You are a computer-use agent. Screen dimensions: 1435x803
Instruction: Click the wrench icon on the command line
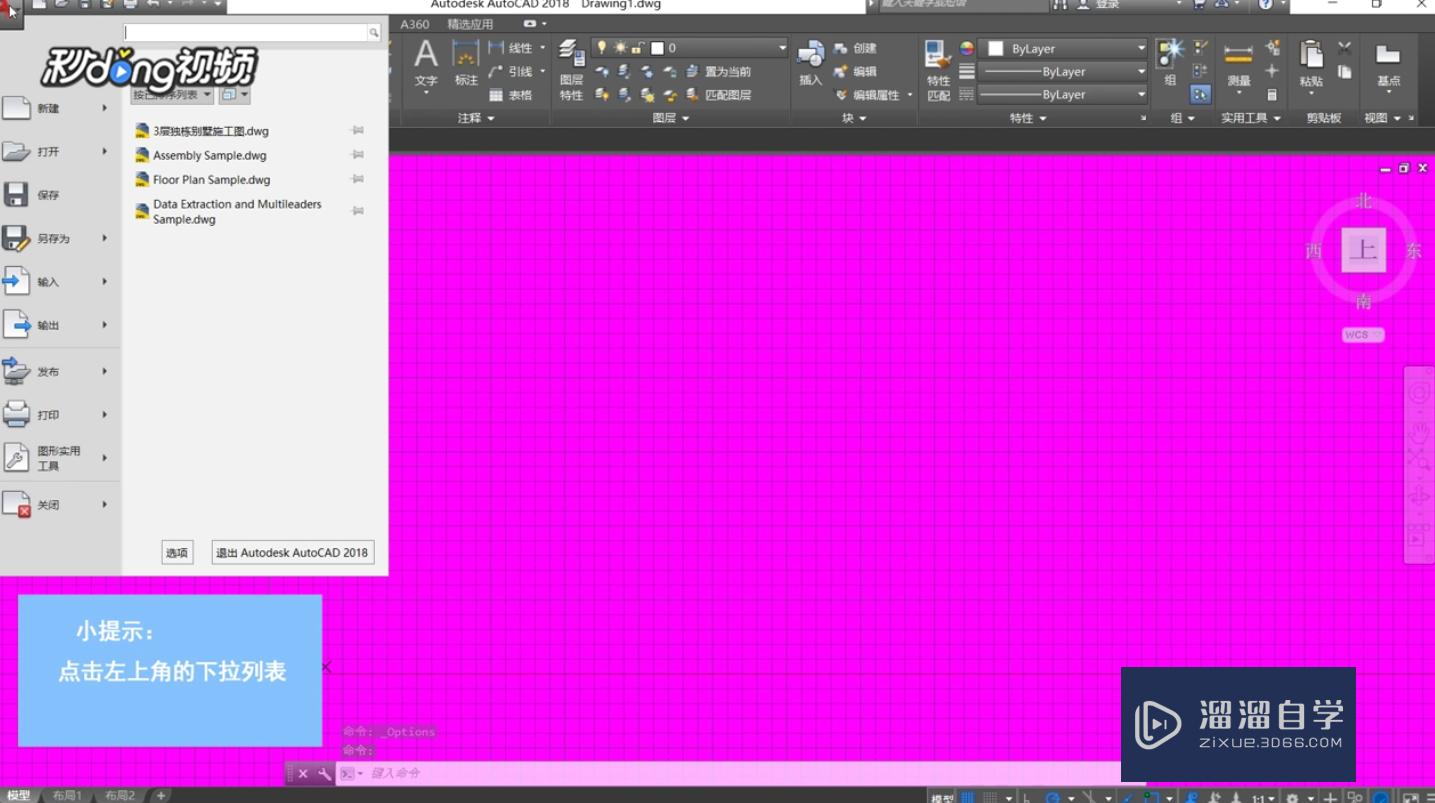324,773
